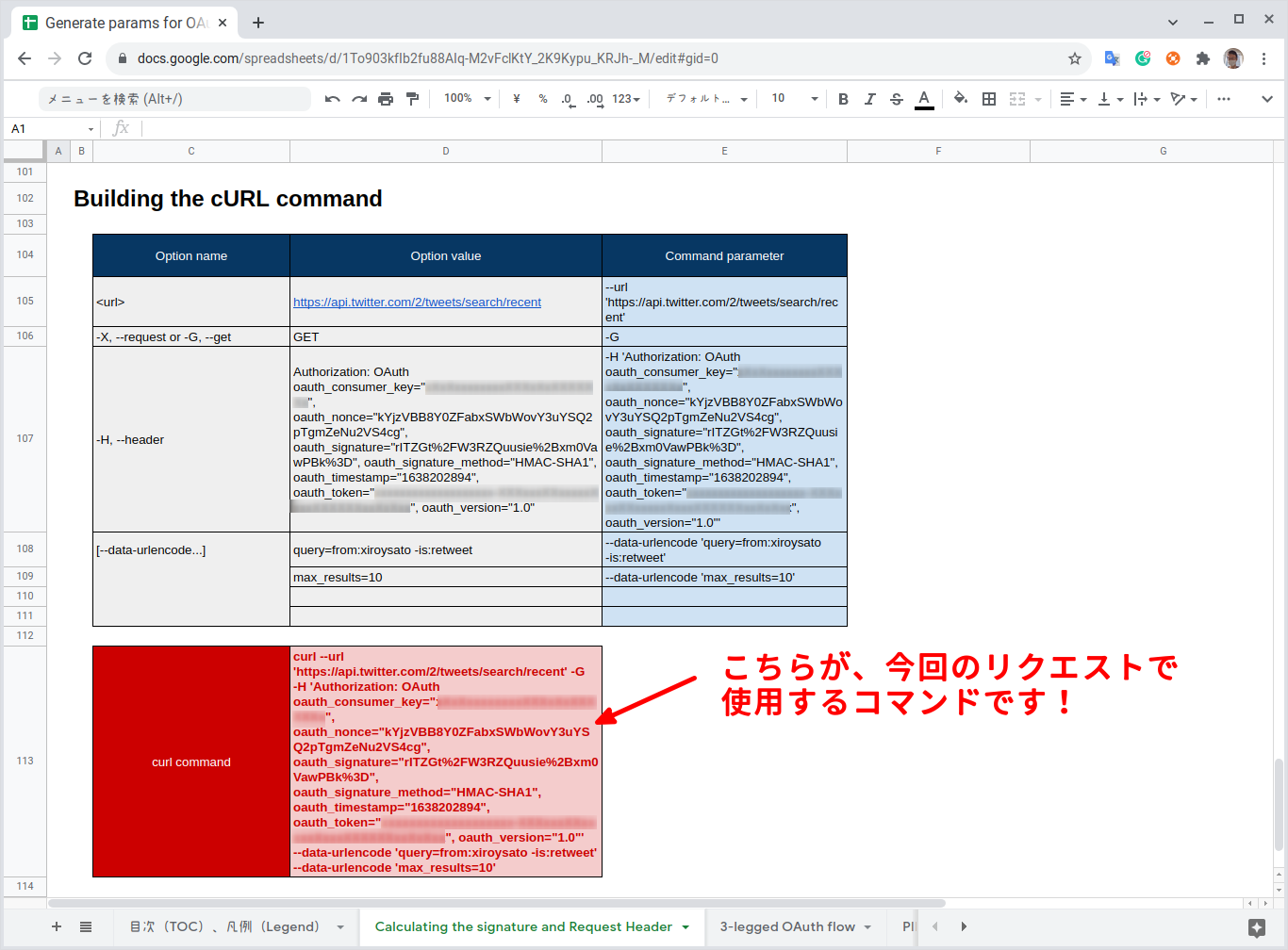The image size is (1288, 950).
Task: Apply bold formatting from the toolbar
Action: tap(842, 98)
